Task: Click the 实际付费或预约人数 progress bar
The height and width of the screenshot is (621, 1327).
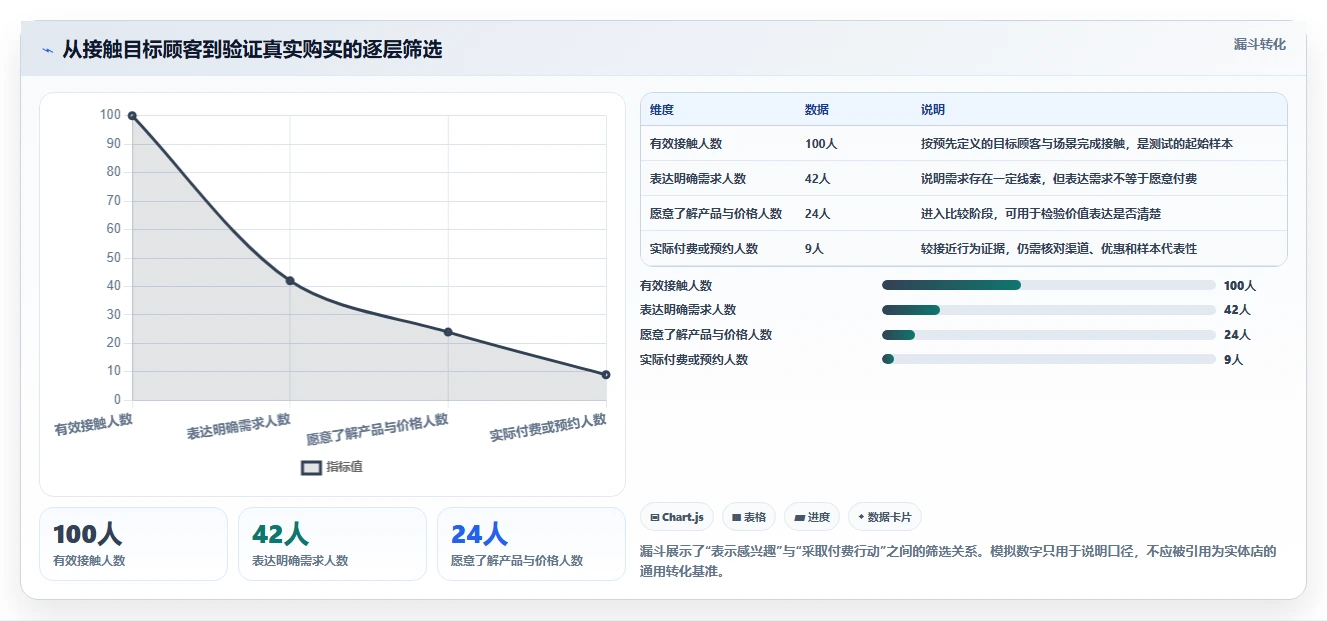Action: point(1049,359)
